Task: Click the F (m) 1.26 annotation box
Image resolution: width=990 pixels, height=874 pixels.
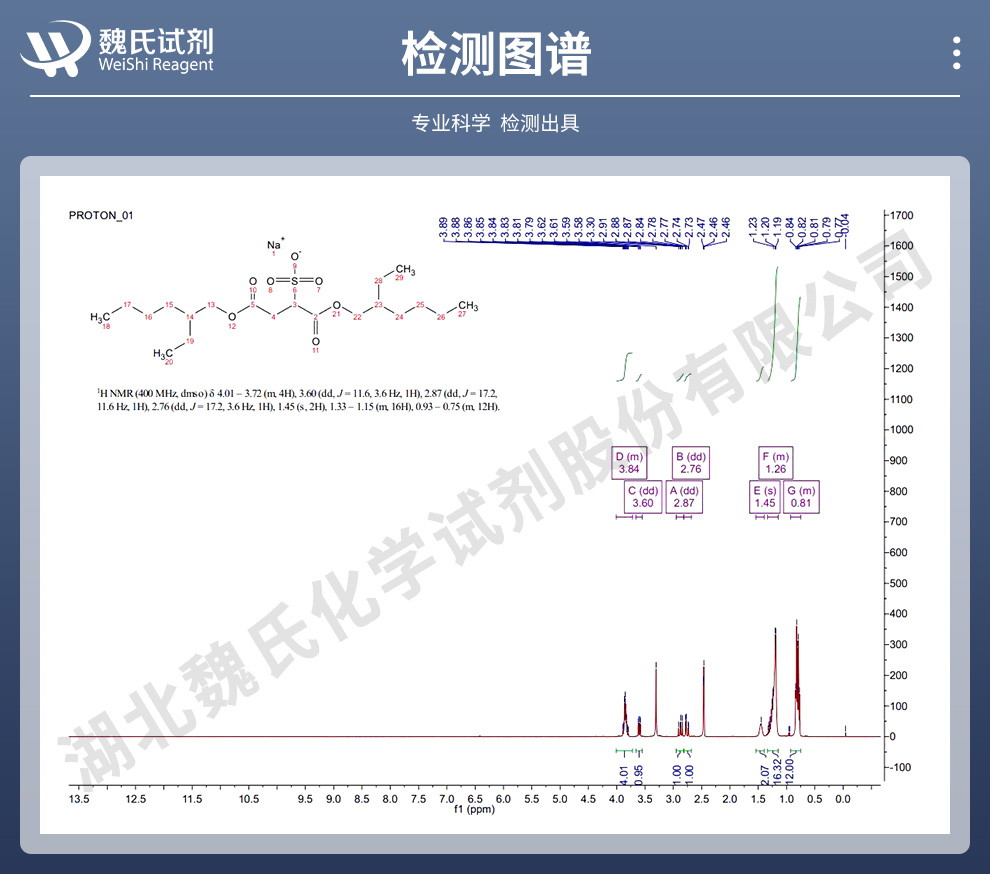Action: click(776, 462)
